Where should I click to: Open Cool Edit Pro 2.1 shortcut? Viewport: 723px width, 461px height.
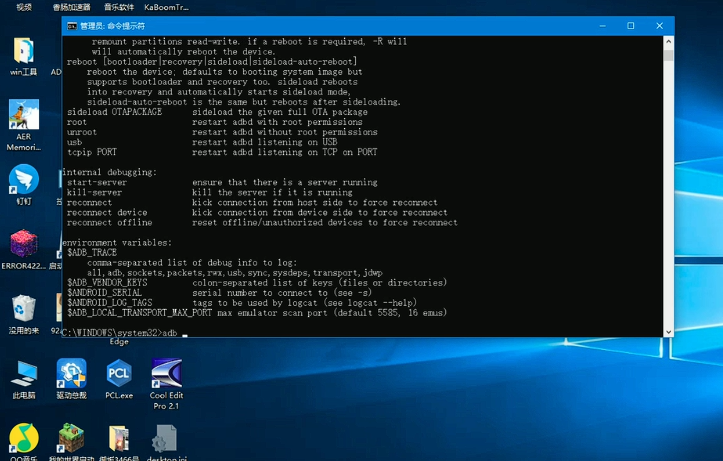(x=166, y=373)
